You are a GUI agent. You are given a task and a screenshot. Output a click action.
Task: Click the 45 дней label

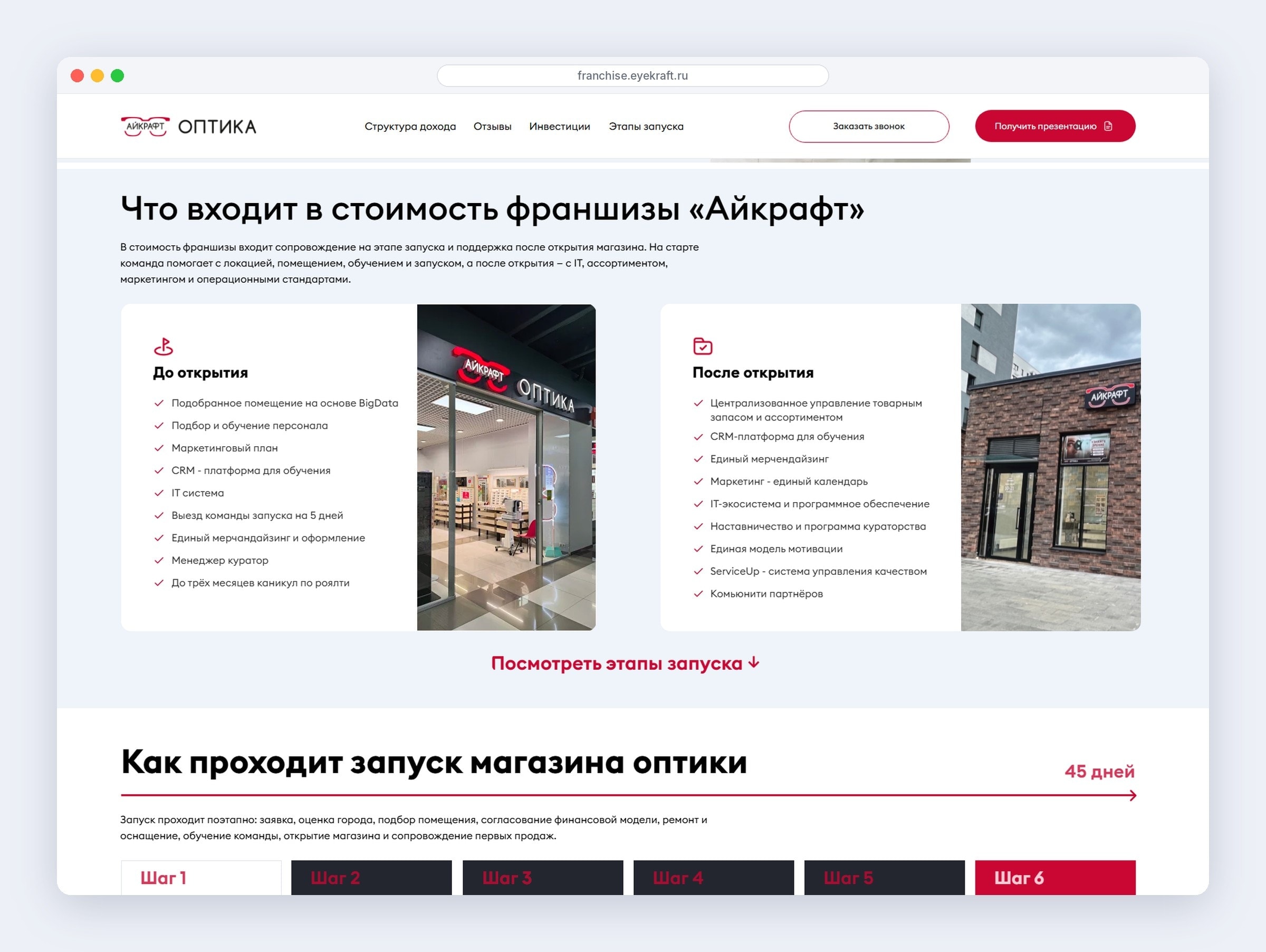tap(1099, 771)
